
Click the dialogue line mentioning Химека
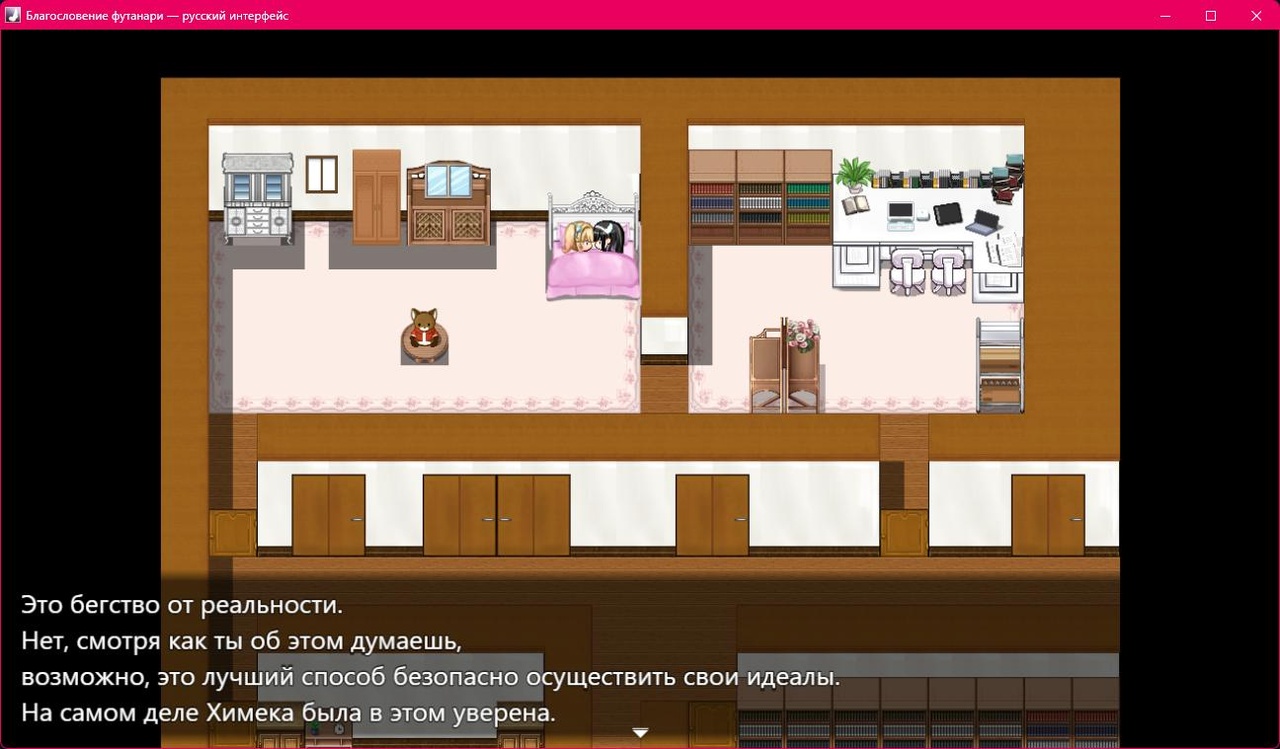click(288, 714)
